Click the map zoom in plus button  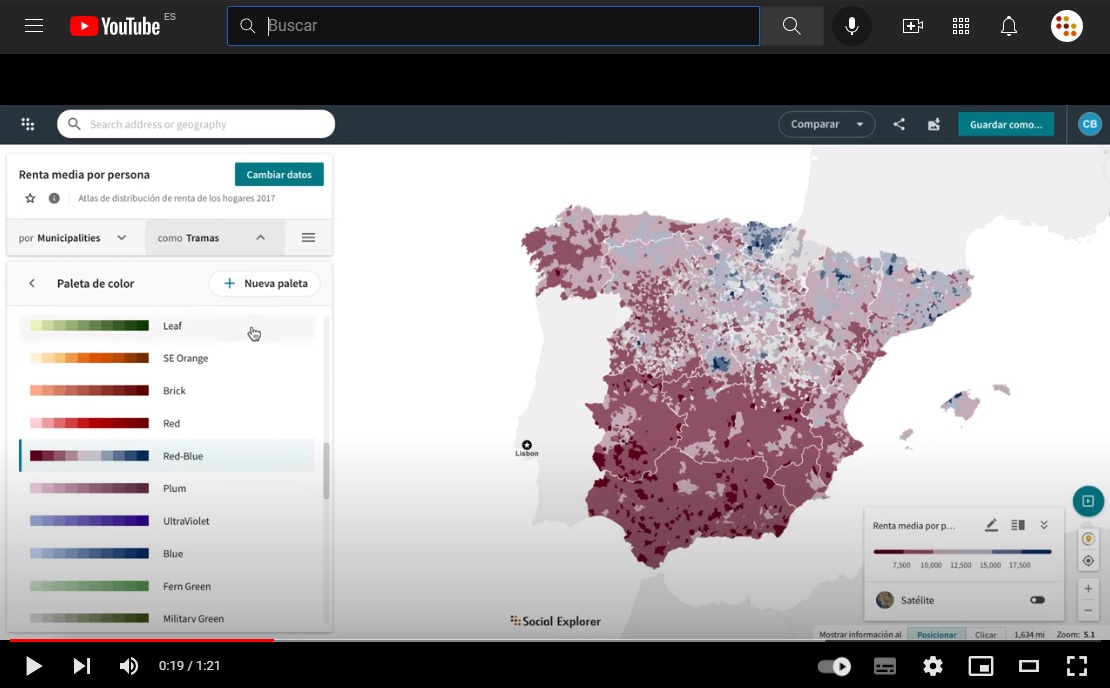pyautogui.click(x=1088, y=588)
